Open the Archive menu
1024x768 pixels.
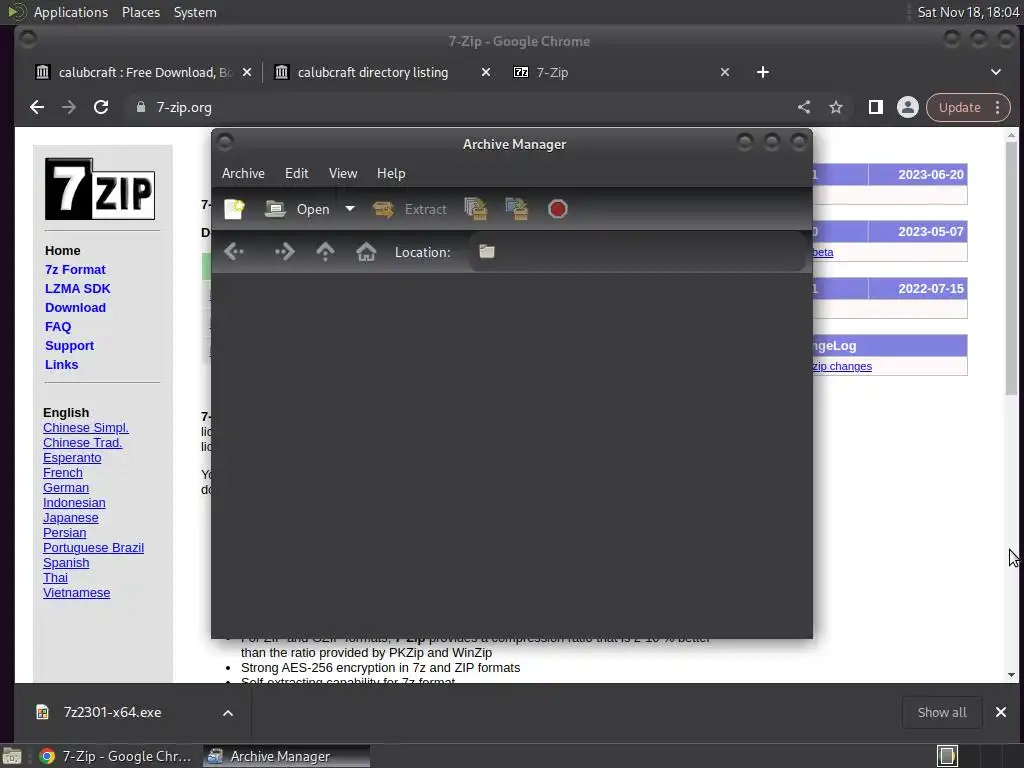(x=243, y=173)
